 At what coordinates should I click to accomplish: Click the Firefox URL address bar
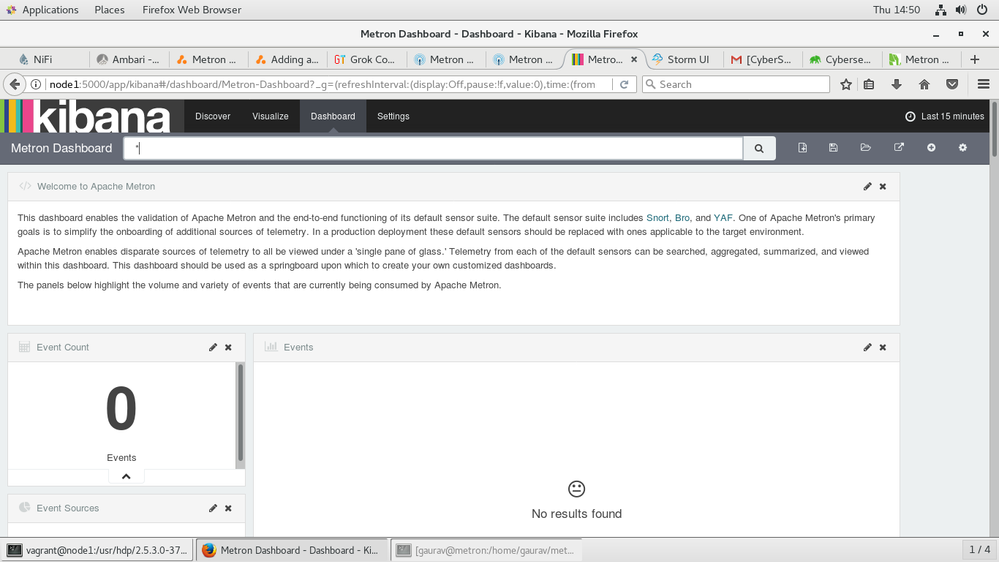tap(322, 84)
